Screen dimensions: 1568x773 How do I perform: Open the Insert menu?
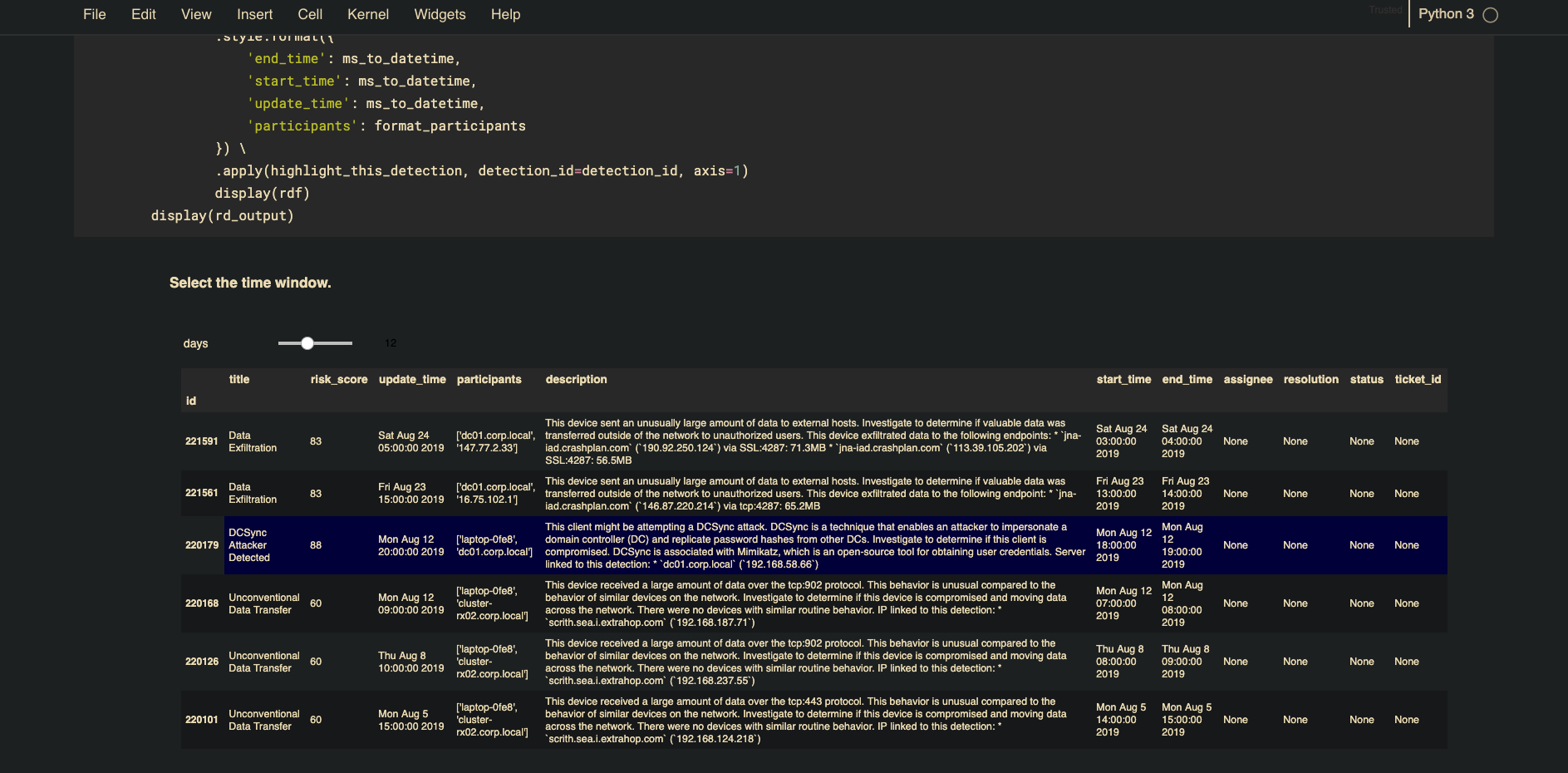(254, 14)
